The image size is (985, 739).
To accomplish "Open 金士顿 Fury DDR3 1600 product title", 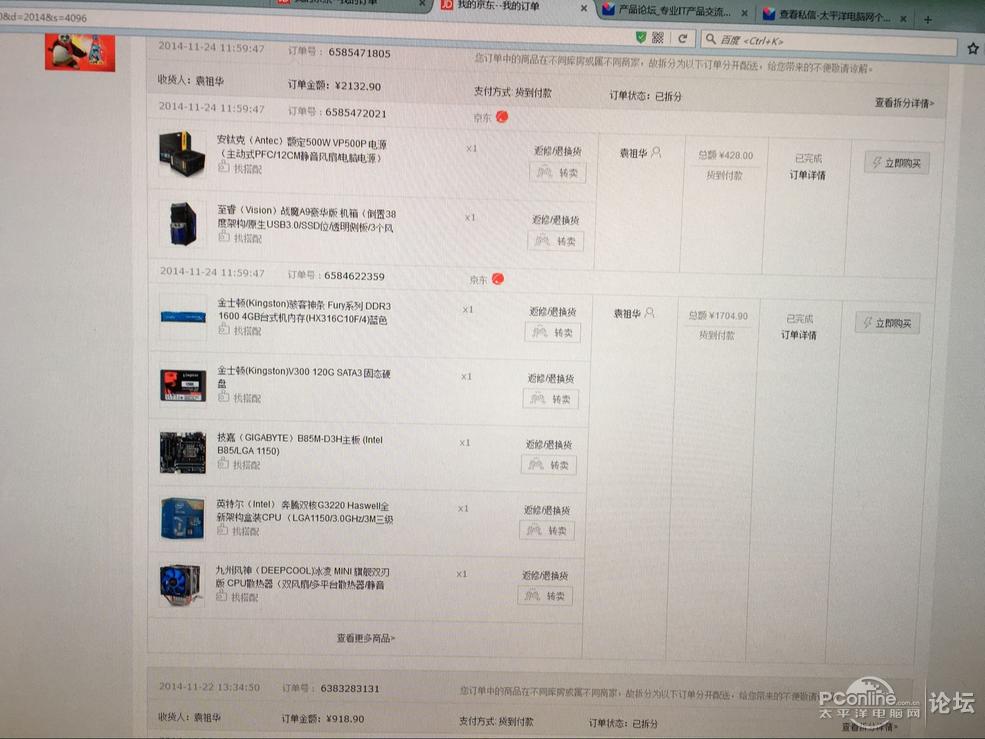I will pos(304,312).
